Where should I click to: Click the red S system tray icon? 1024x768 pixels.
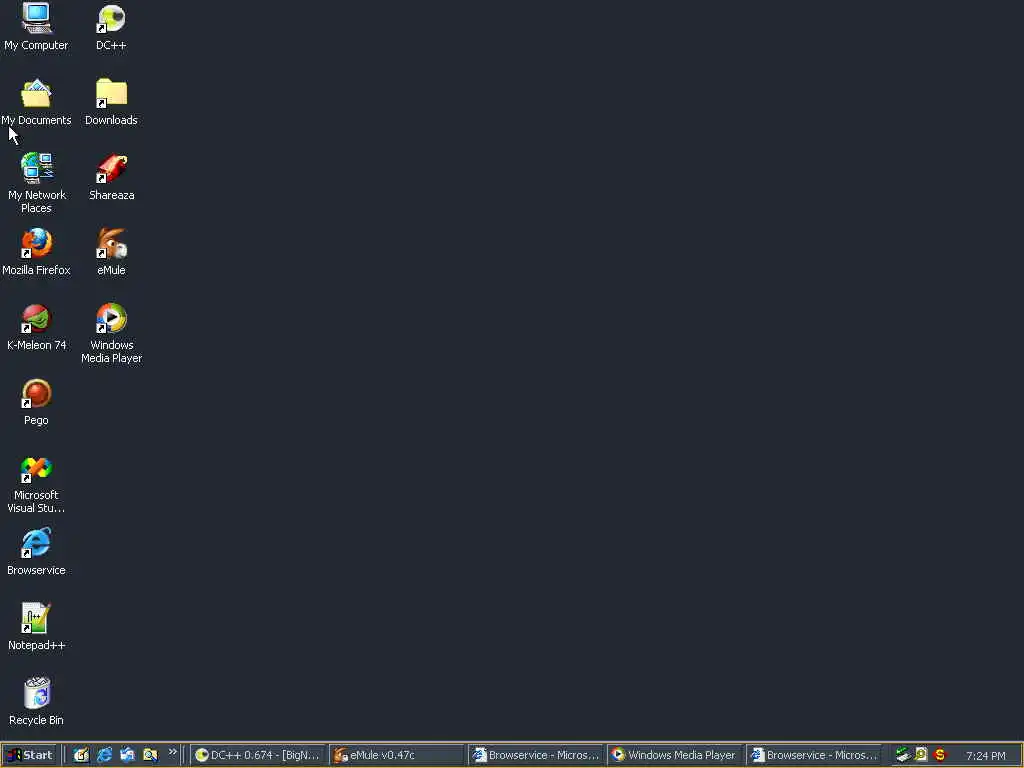[x=940, y=755]
